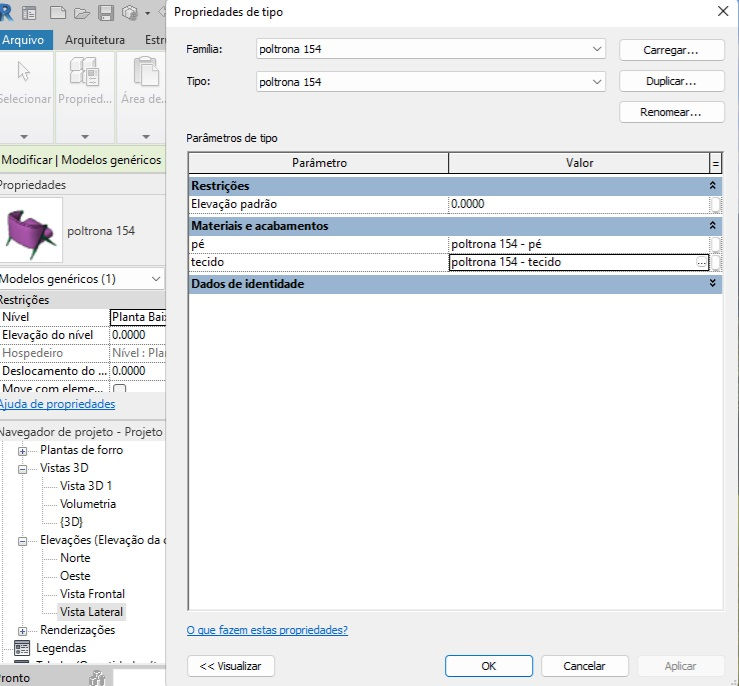This screenshot has height=686, width=739.
Task: Open a file with folder icon
Action: point(82,13)
